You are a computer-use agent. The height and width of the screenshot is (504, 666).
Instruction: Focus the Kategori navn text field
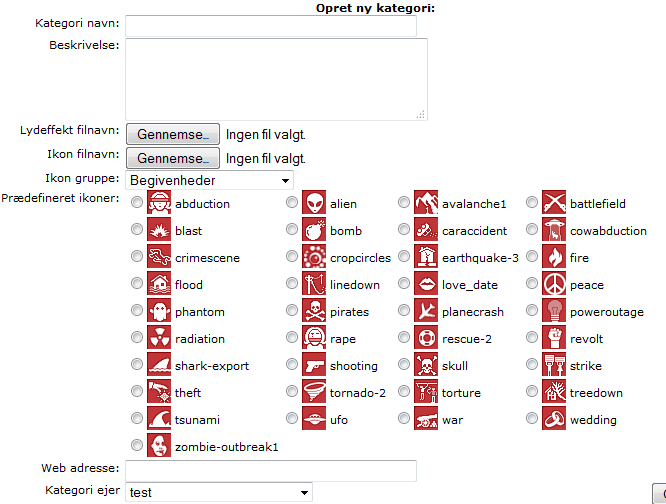click(271, 26)
